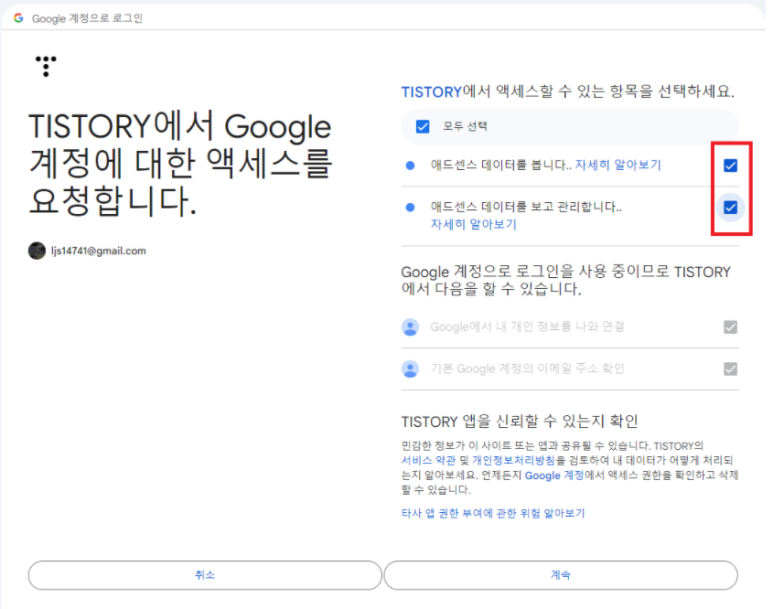Click the blue bullet beside 데이터를 보고 관리합니다
Screen dimensions: 773x609
410,207
